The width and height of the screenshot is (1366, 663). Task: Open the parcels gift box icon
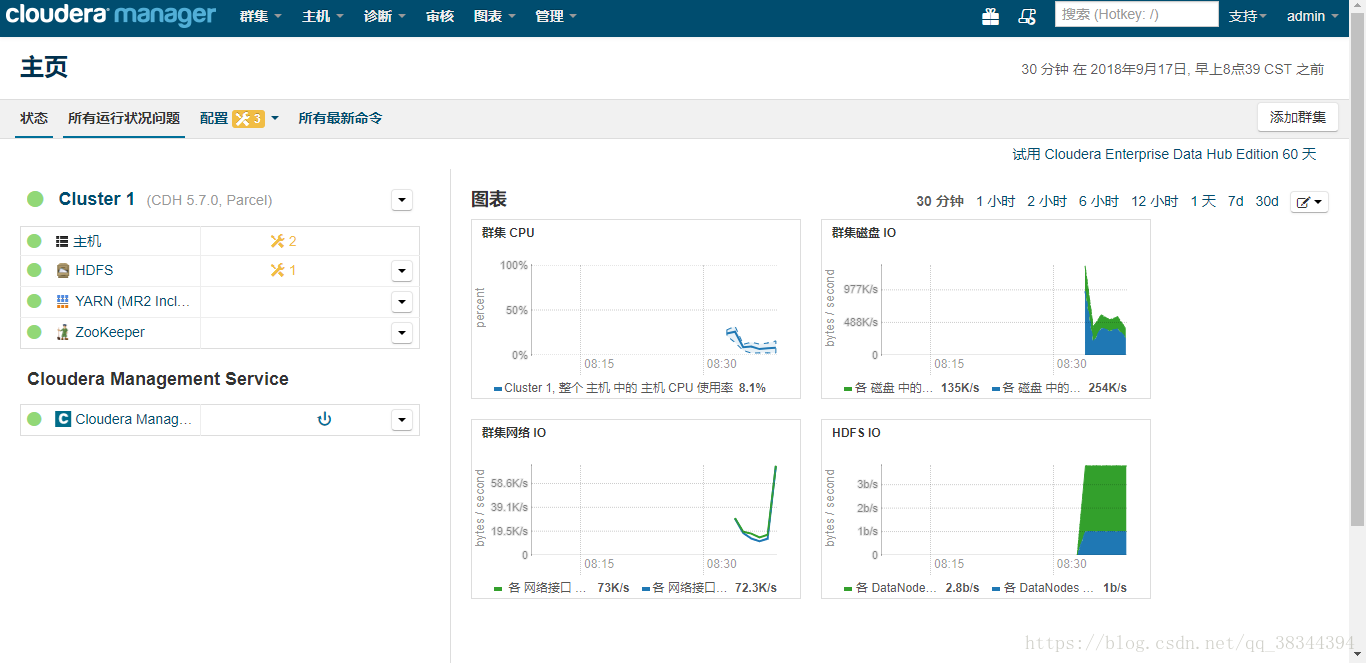990,16
